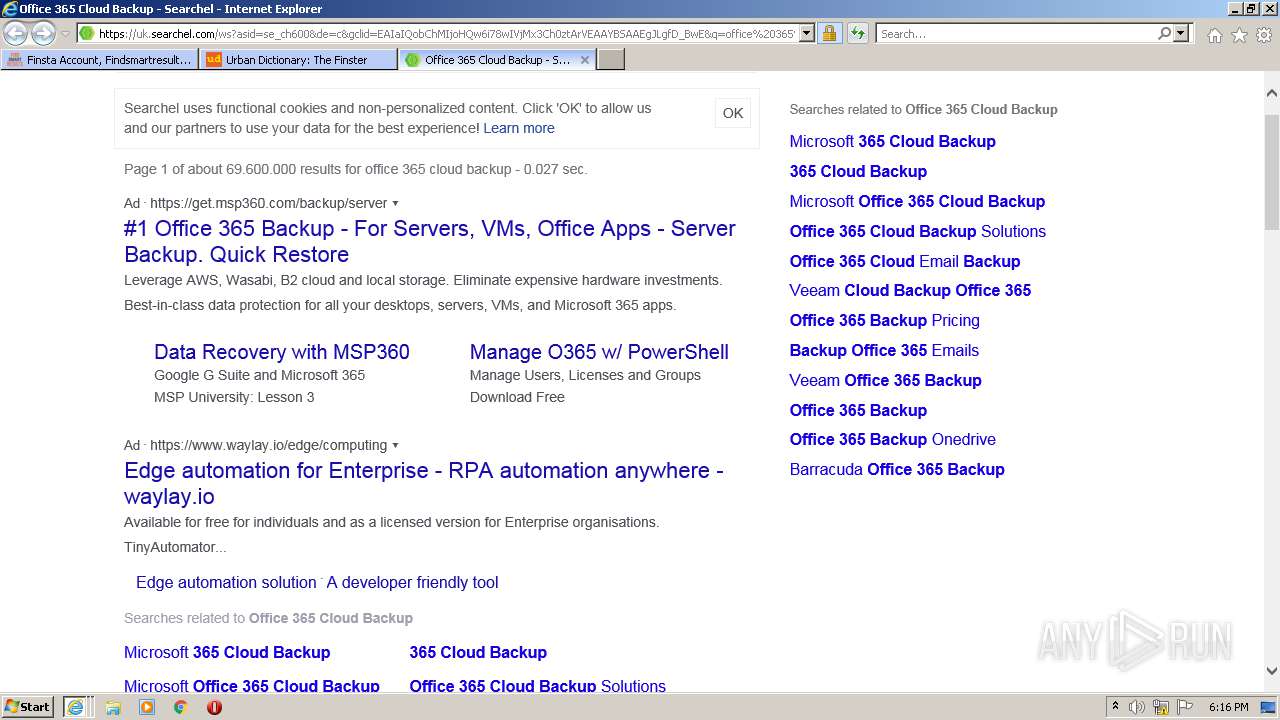Viewport: 1280px width, 720px height.
Task: Sidebar: click Office 365 Cloud Email Backup
Action: 905,261
